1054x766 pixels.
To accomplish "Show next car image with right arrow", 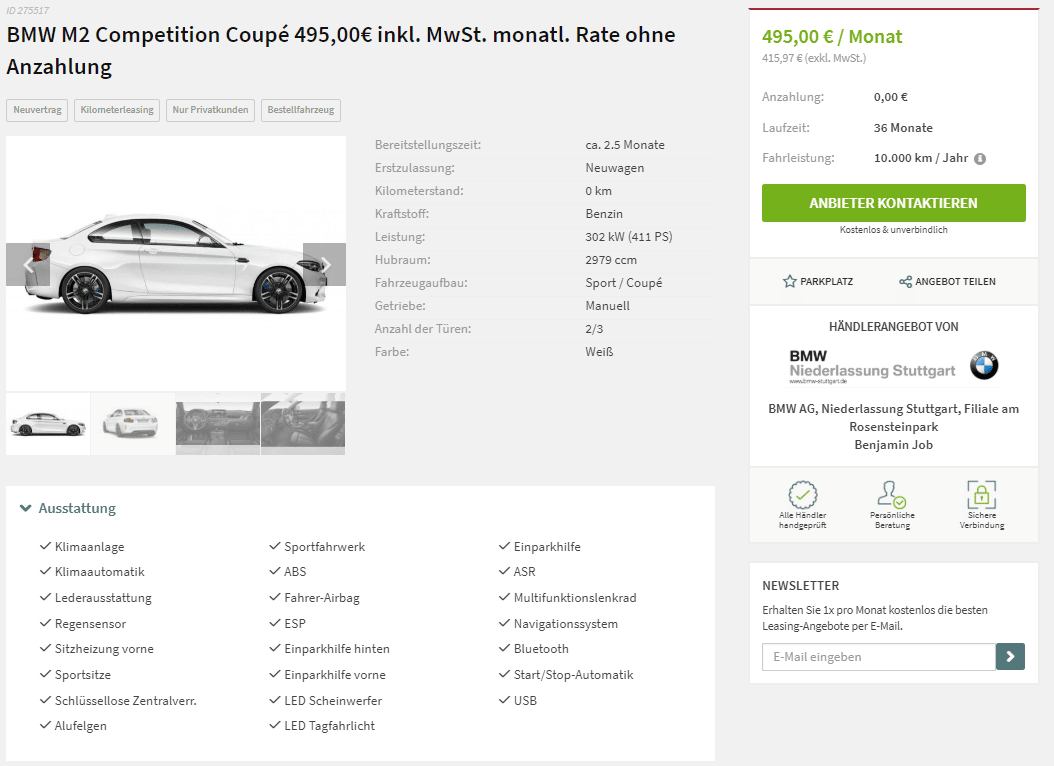I will pyautogui.click(x=325, y=265).
